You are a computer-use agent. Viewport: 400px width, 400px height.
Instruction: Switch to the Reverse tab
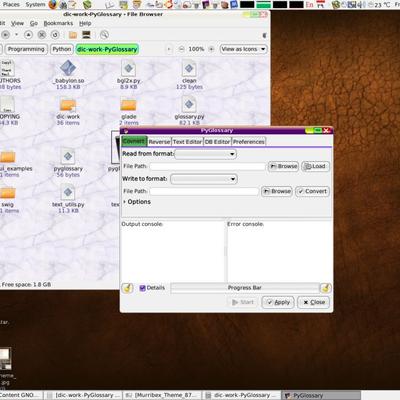pyautogui.click(x=159, y=142)
